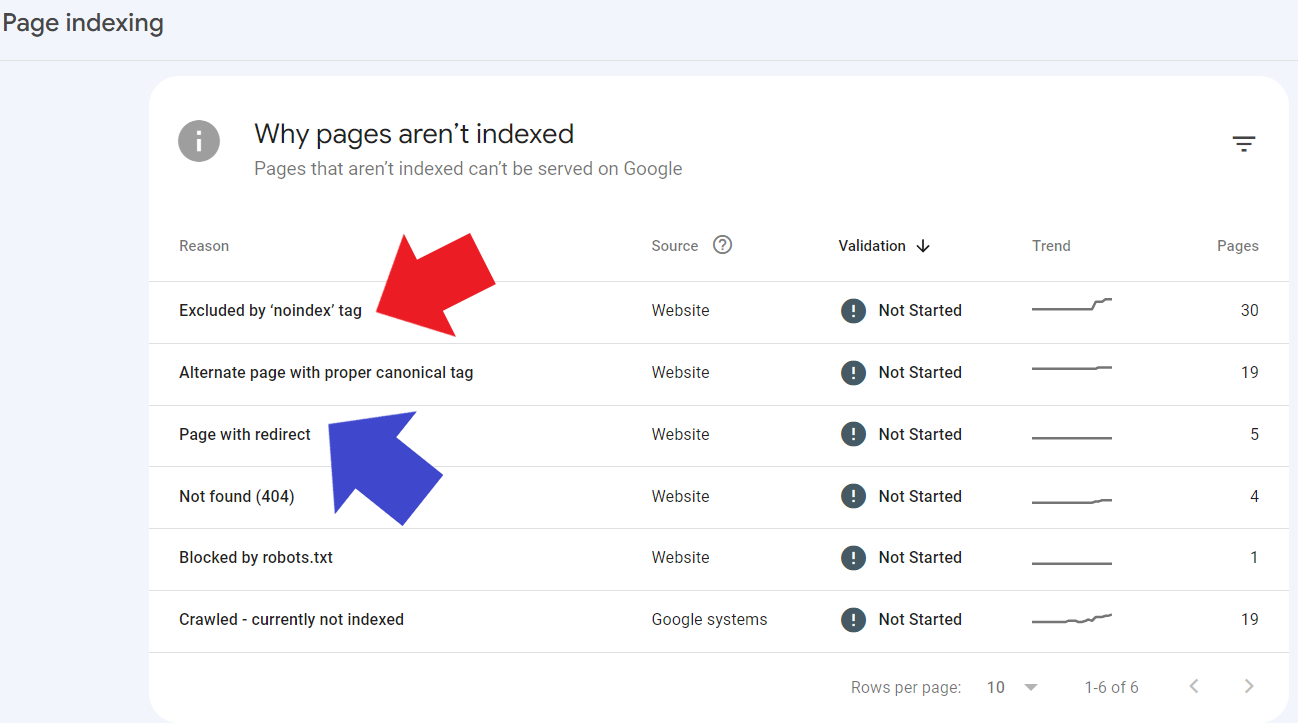The height and width of the screenshot is (723, 1298).
Task: Open the 'Excluded by noindex tag' reason details
Action: click(x=270, y=310)
